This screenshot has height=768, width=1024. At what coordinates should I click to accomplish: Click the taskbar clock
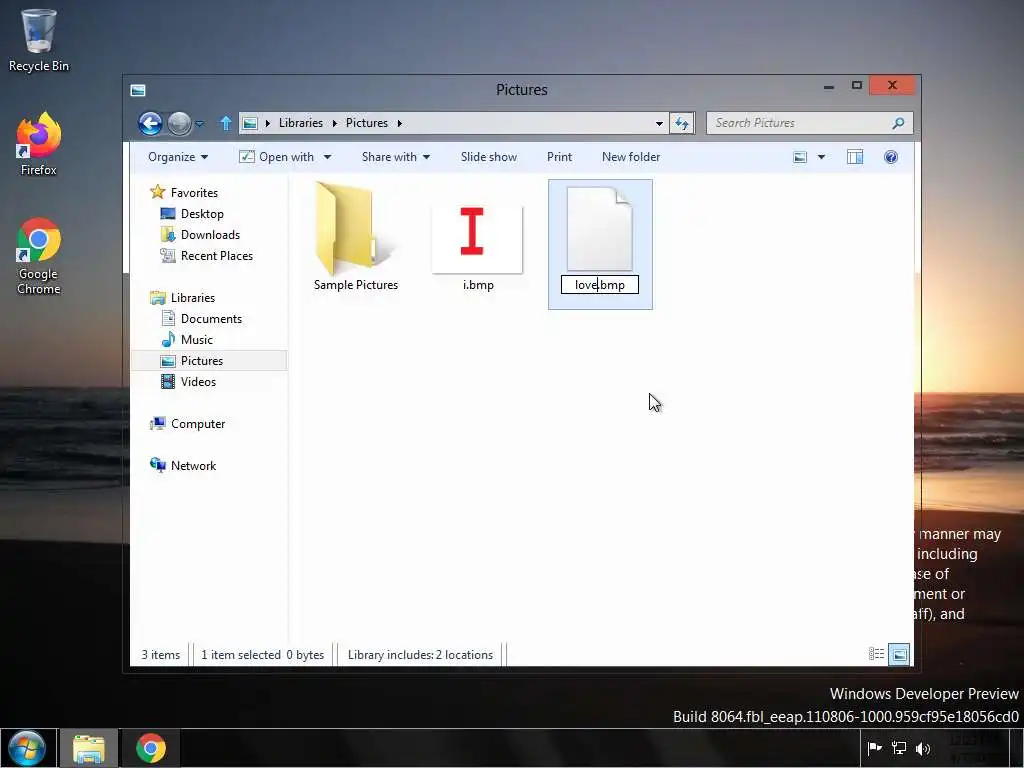[974, 748]
